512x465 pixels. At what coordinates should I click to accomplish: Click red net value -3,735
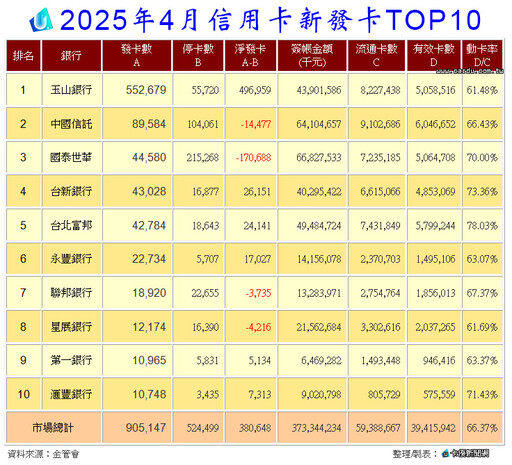click(x=258, y=293)
